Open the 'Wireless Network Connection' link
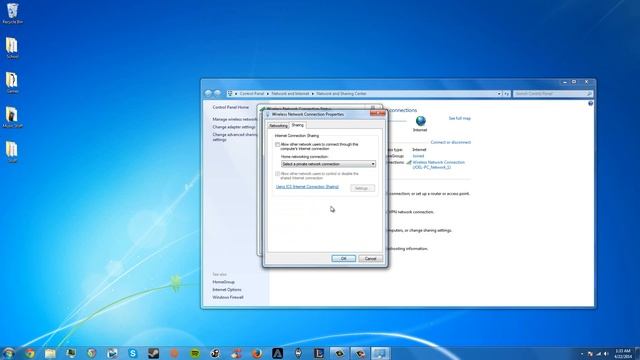Image resolution: width=640 pixels, height=360 pixels. pyautogui.click(x=438, y=164)
